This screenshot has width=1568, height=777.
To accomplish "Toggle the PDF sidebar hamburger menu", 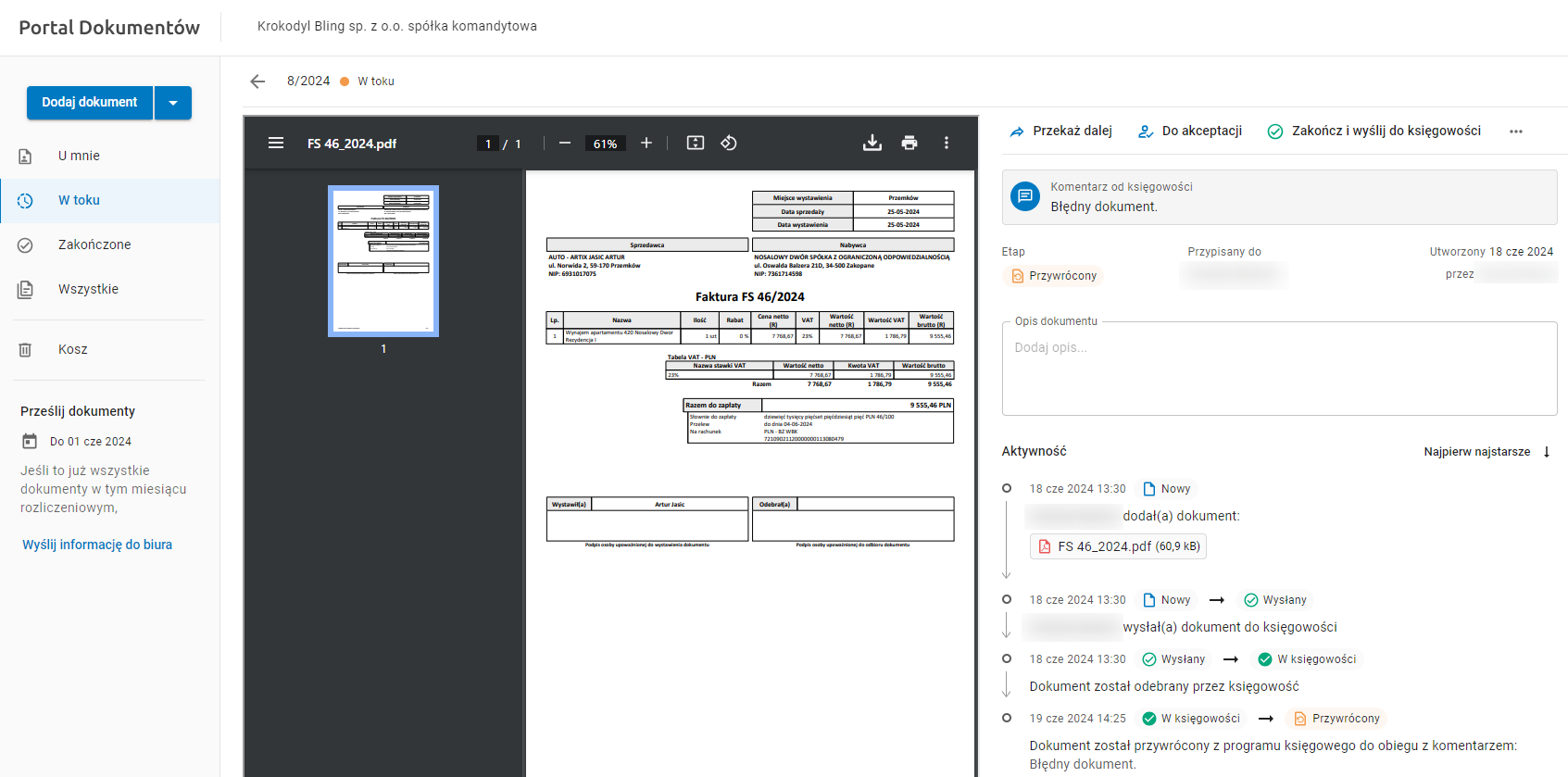I will pyautogui.click(x=276, y=143).
